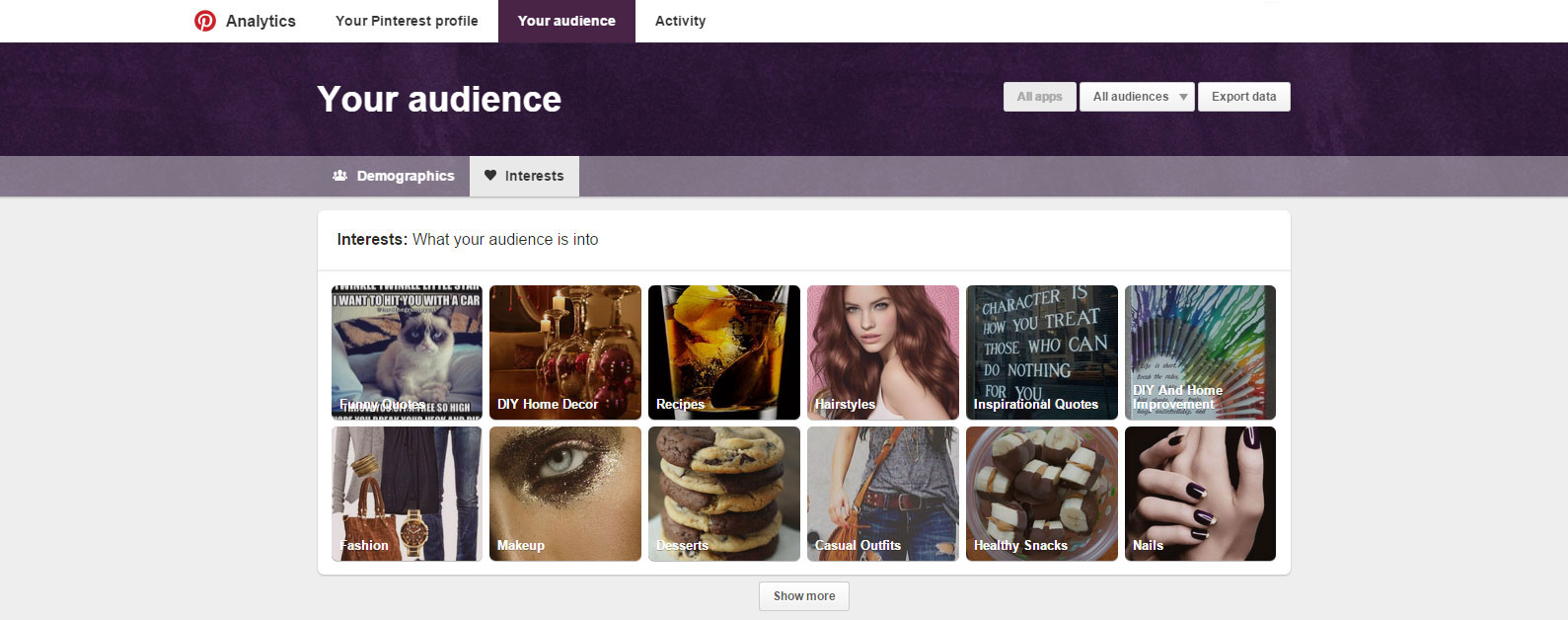The width and height of the screenshot is (1568, 620).
Task: Export data for the audience
Action: [1243, 97]
